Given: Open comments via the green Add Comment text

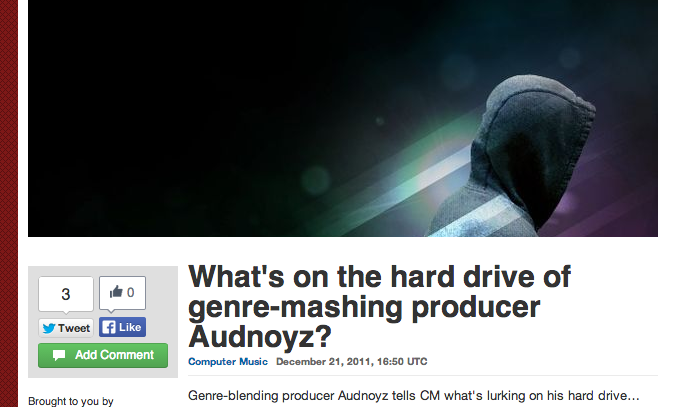Looking at the screenshot, I should coord(114,355).
